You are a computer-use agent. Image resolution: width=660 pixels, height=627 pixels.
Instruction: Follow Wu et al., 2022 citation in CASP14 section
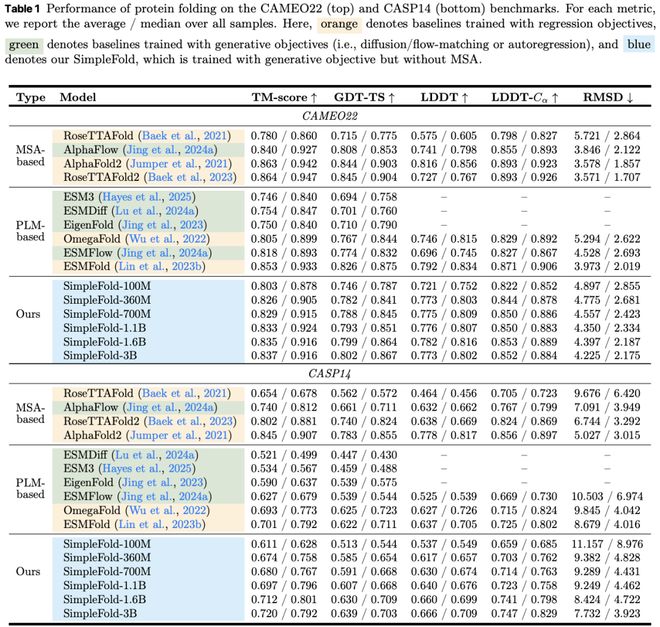[181, 509]
